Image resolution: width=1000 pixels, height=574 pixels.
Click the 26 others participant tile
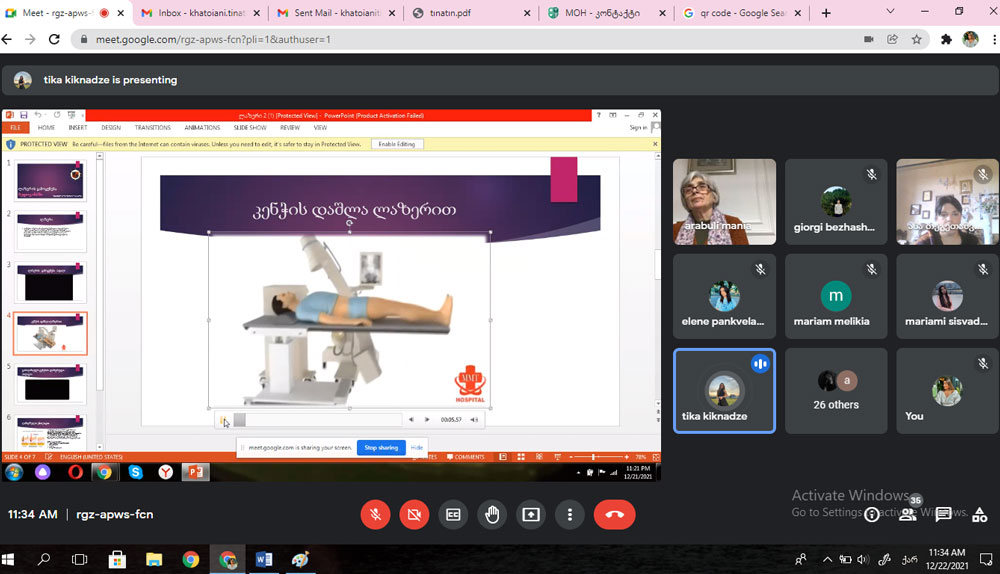tap(836, 390)
